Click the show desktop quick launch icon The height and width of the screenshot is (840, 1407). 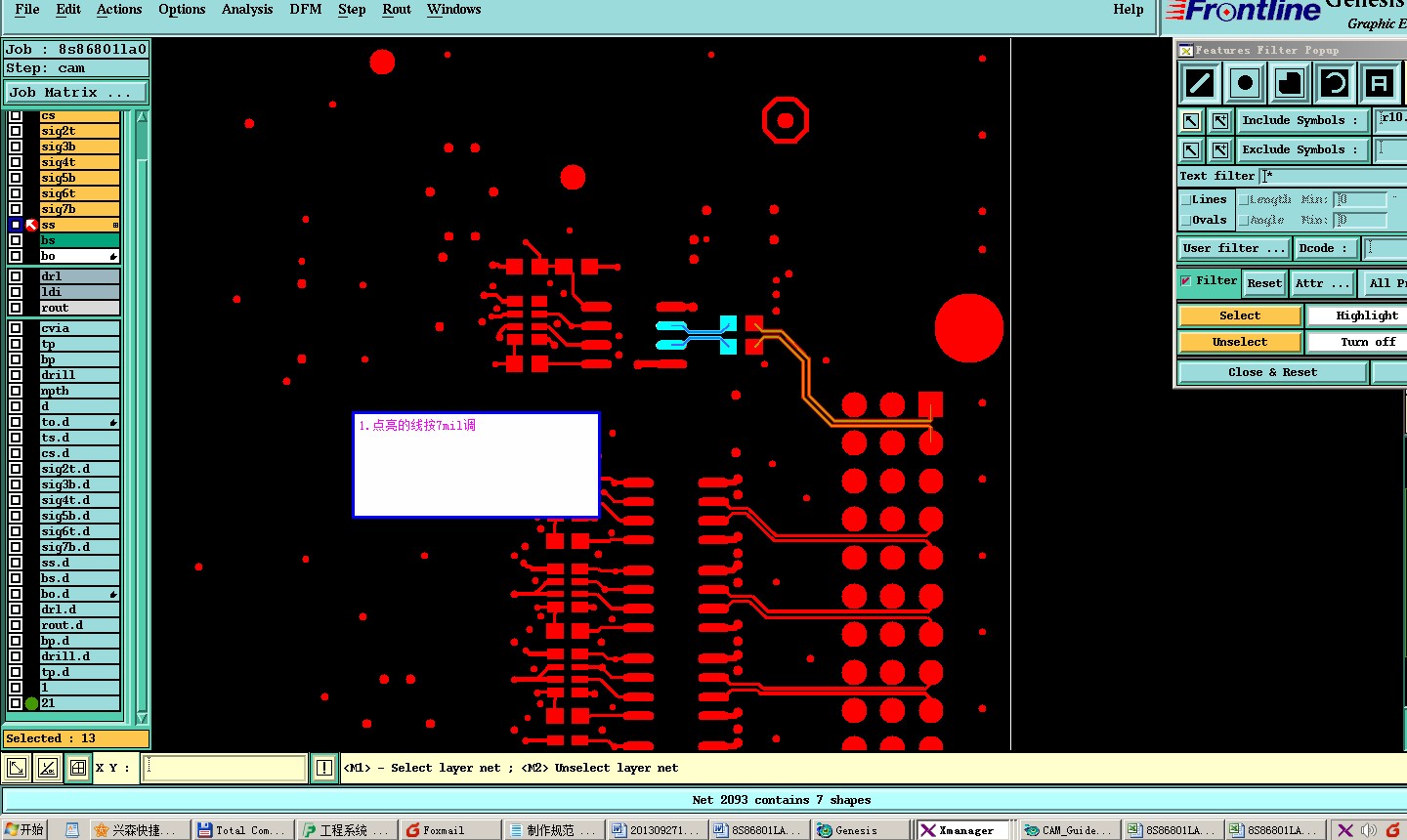[72, 830]
